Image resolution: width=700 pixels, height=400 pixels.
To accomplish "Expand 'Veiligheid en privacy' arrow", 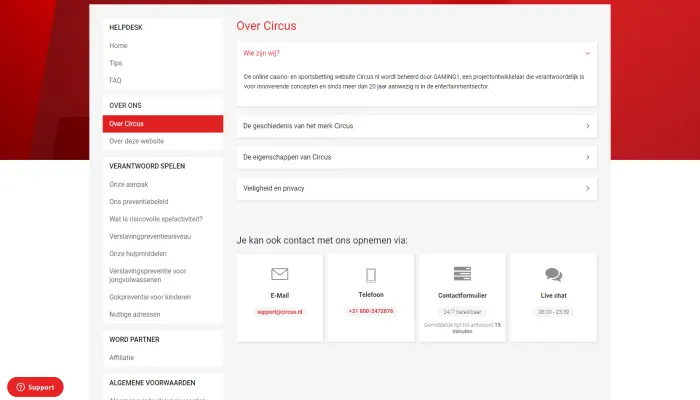I will pos(588,188).
